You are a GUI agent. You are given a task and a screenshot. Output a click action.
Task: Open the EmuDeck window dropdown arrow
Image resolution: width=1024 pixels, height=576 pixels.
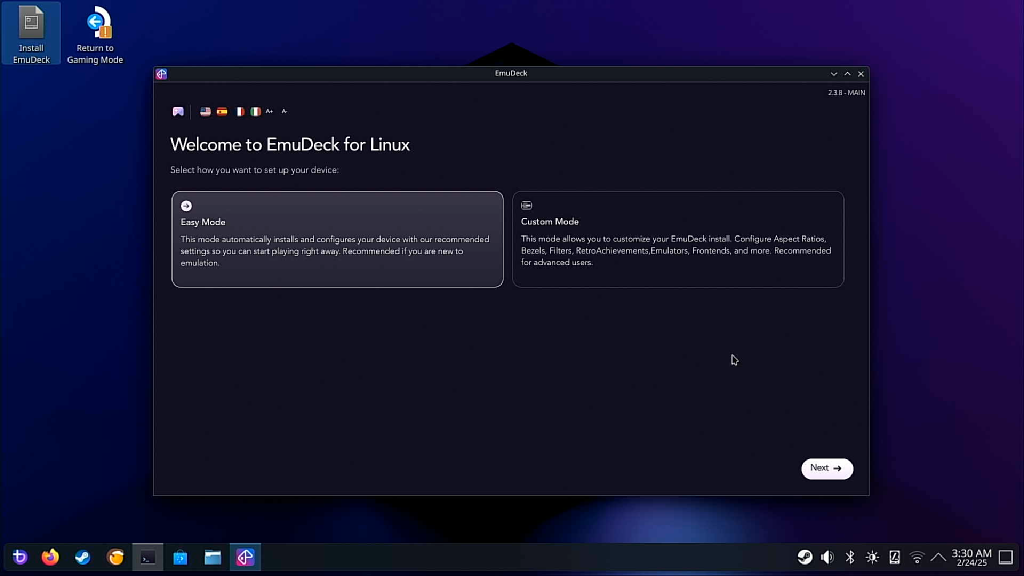(834, 73)
